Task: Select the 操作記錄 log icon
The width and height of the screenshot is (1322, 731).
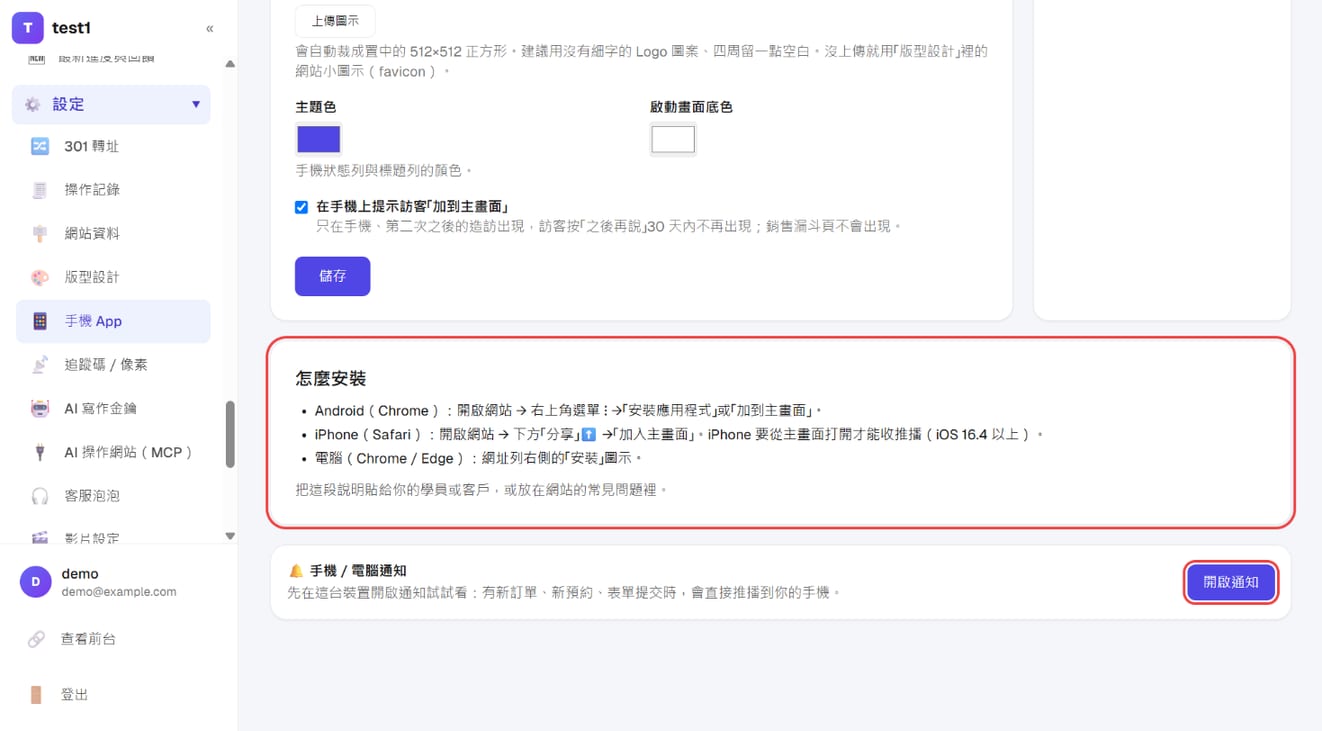Action: click(40, 190)
